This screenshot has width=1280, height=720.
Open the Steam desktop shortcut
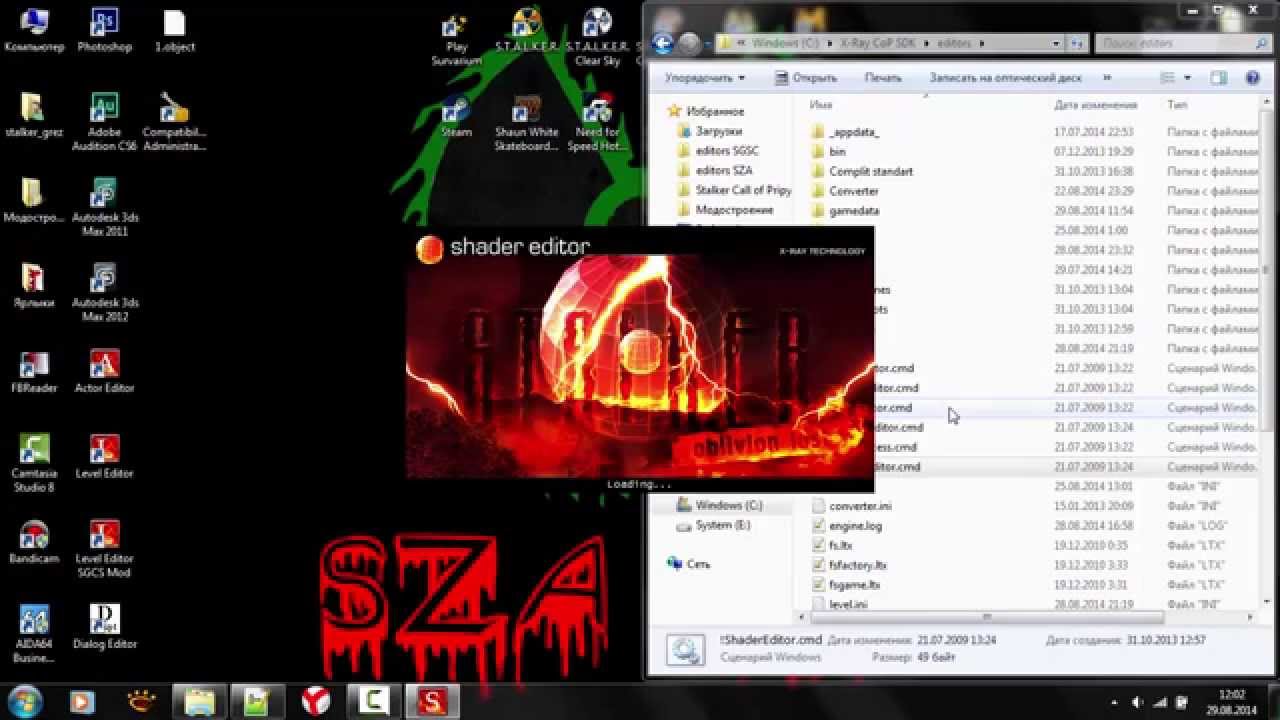456,115
